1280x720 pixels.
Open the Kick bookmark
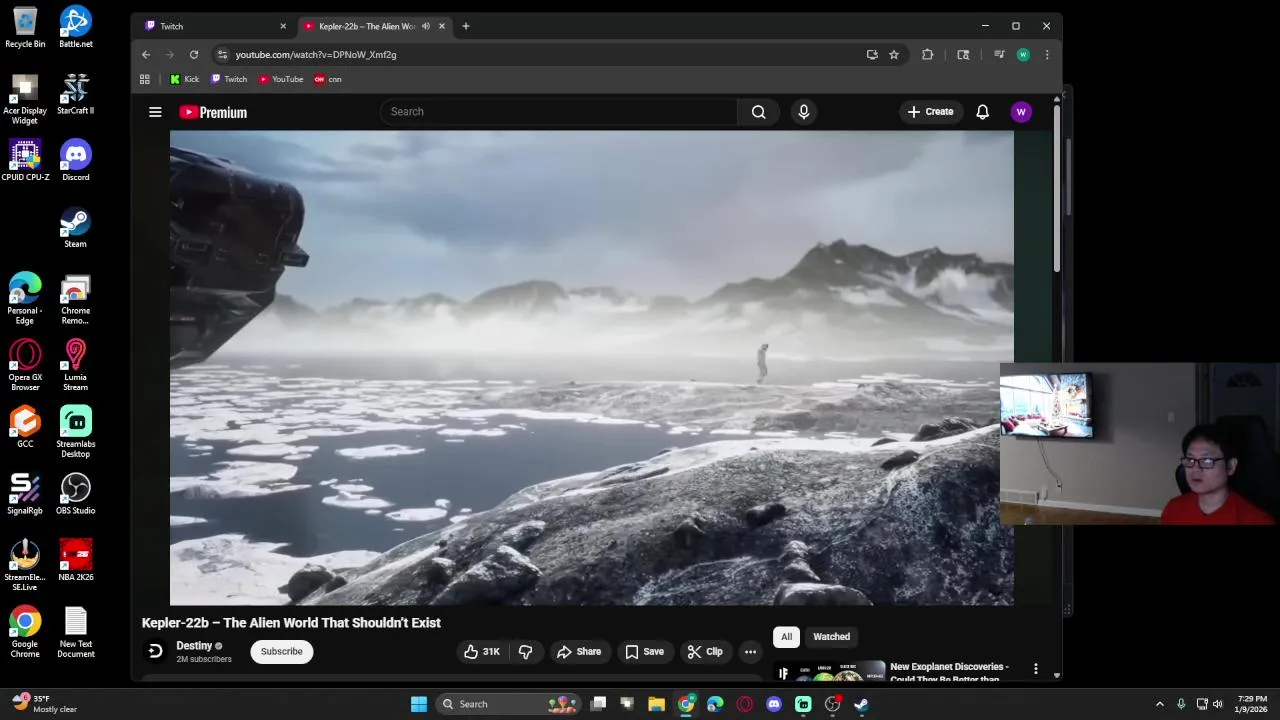(184, 79)
